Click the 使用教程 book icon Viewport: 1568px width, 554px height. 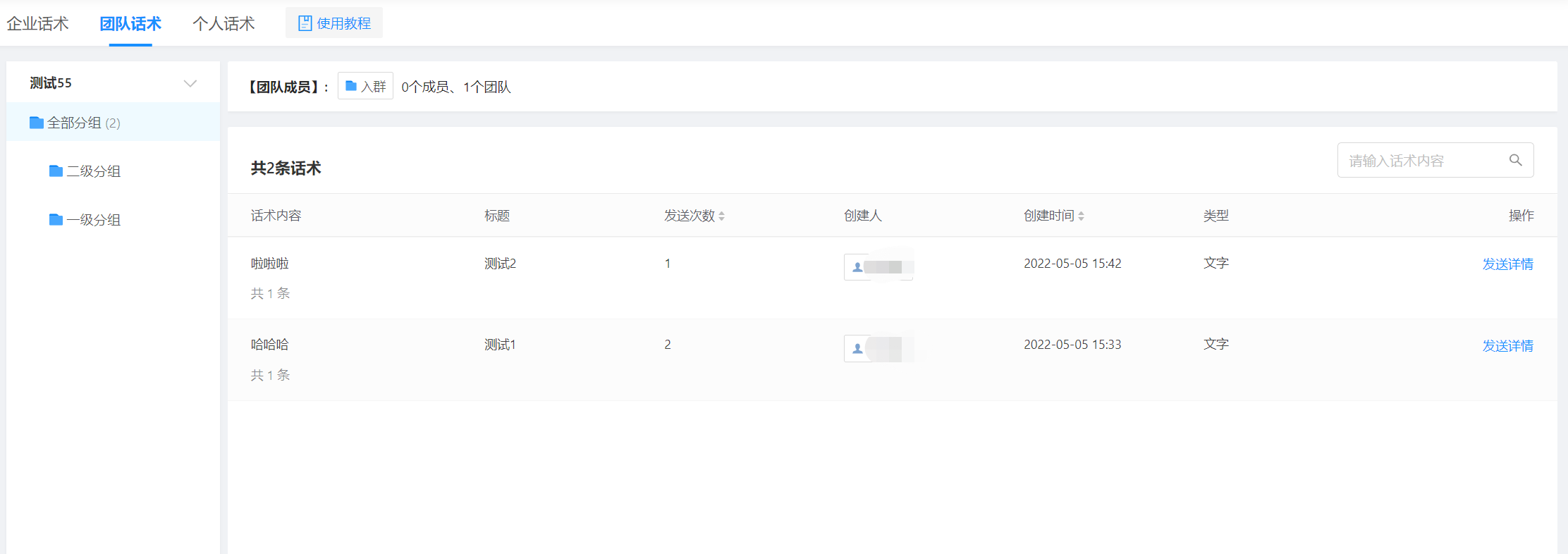pos(305,23)
